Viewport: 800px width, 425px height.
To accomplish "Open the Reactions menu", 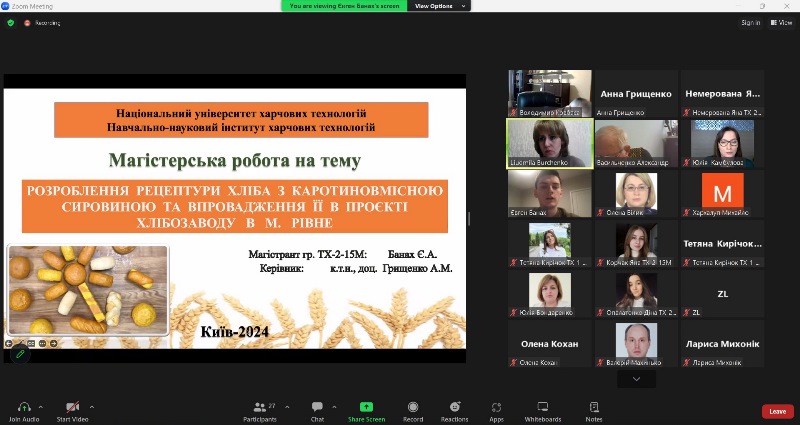I will point(455,411).
